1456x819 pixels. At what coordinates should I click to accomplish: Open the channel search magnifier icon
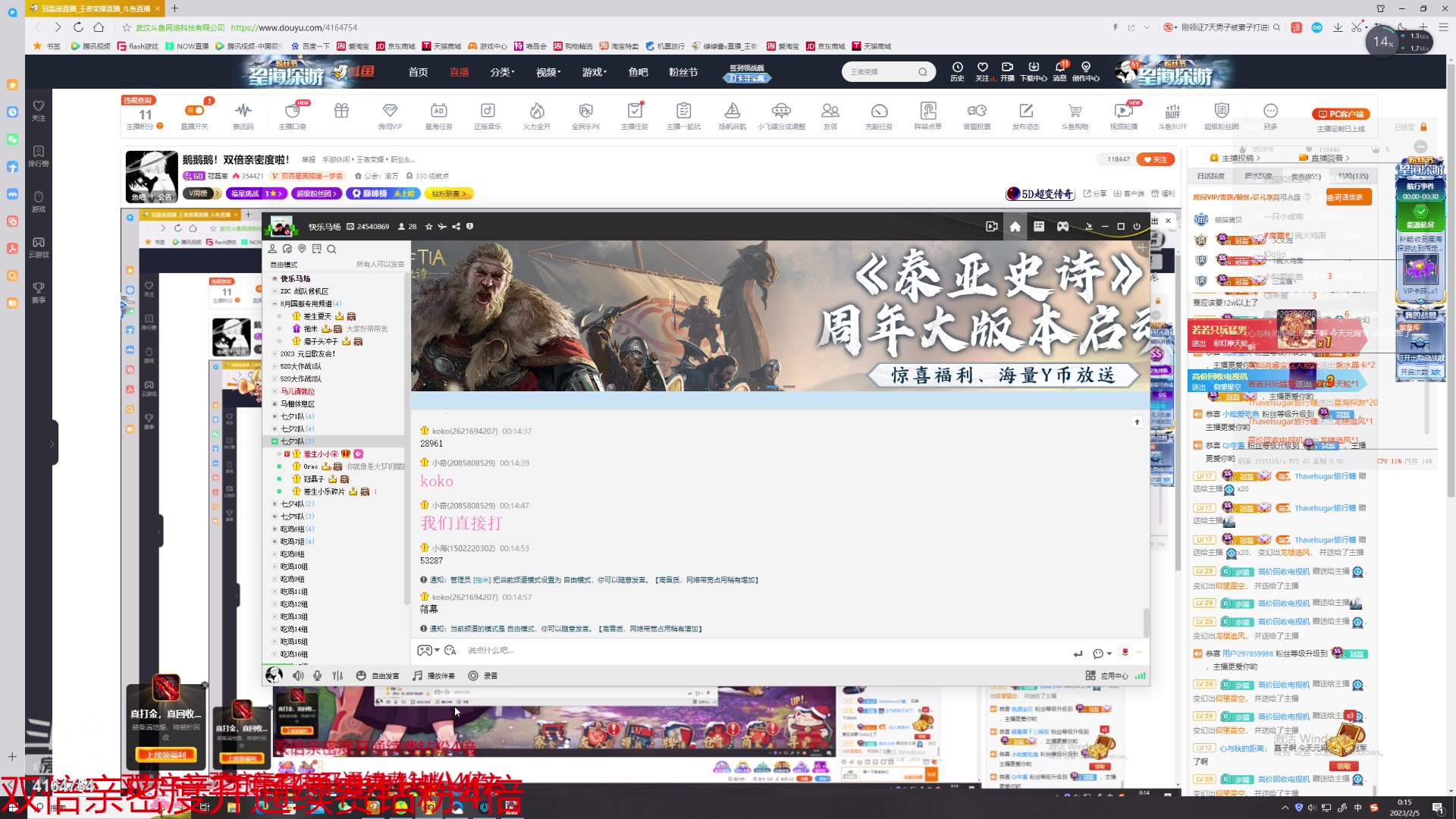[331, 249]
